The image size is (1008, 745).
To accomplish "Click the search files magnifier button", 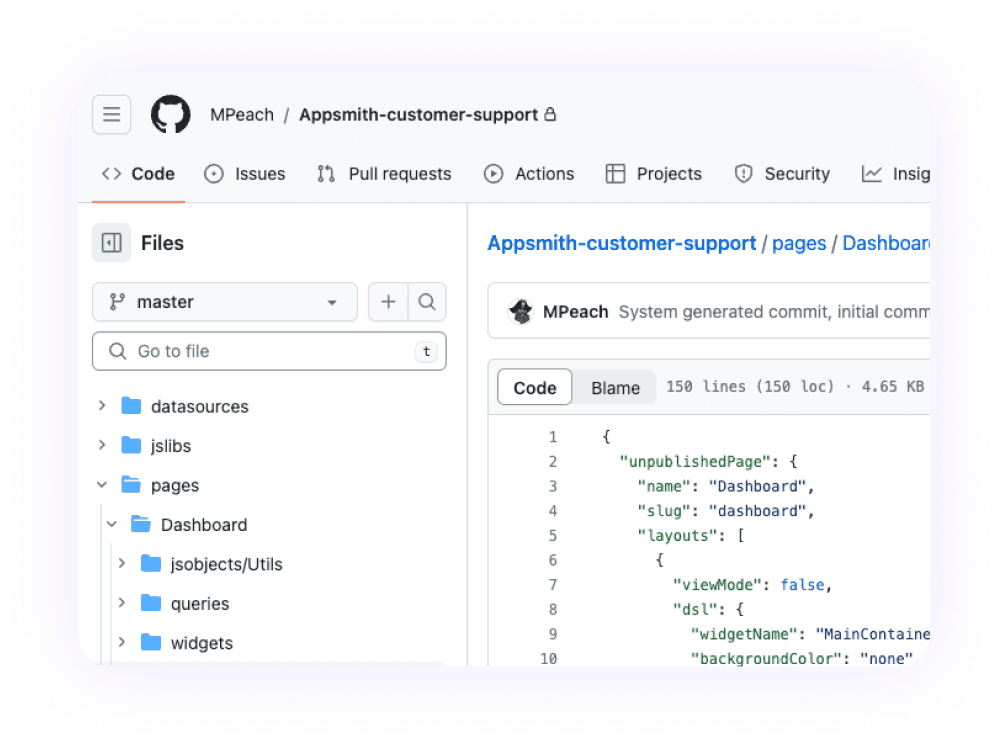I will tap(427, 302).
